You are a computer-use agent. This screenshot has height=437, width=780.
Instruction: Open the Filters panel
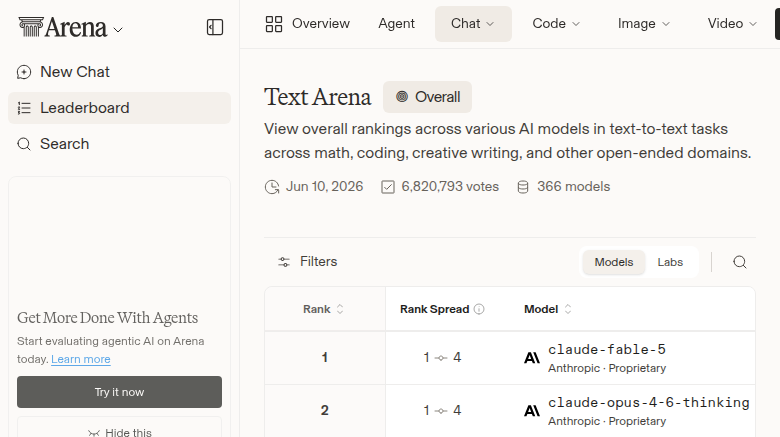tap(307, 262)
